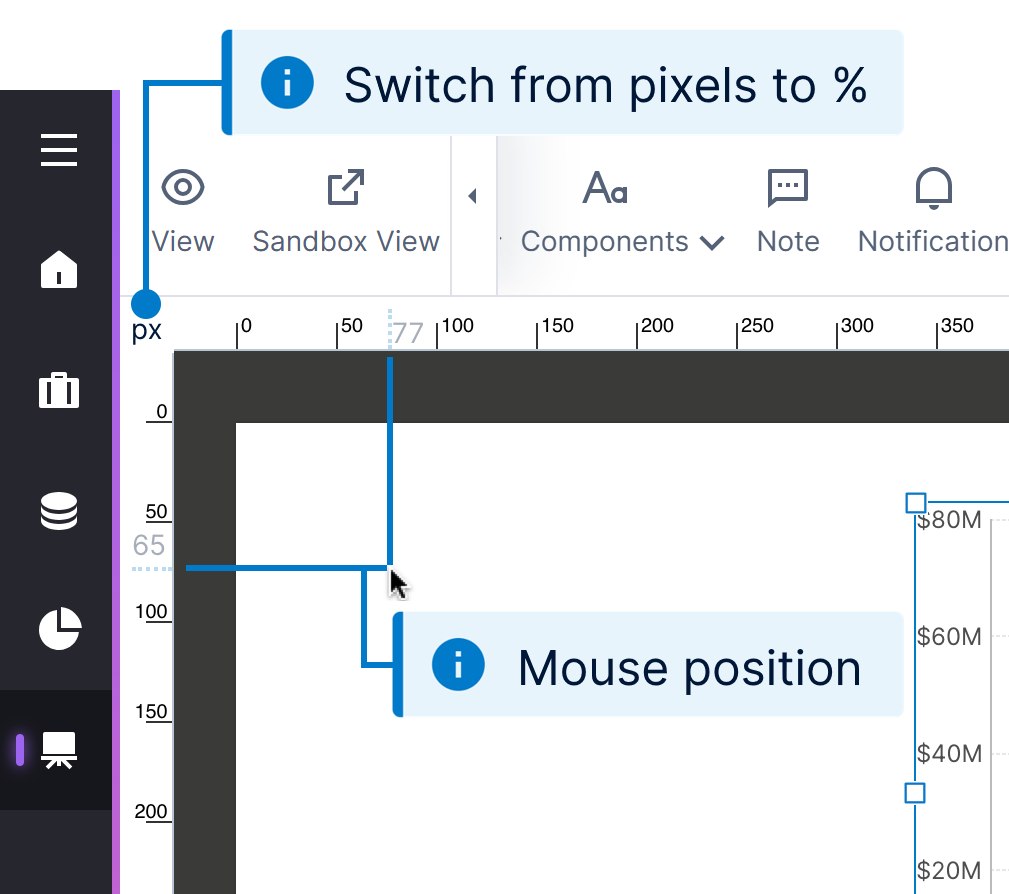The width and height of the screenshot is (1009, 894).
Task: Open the briefcase projects icon
Action: 59,389
